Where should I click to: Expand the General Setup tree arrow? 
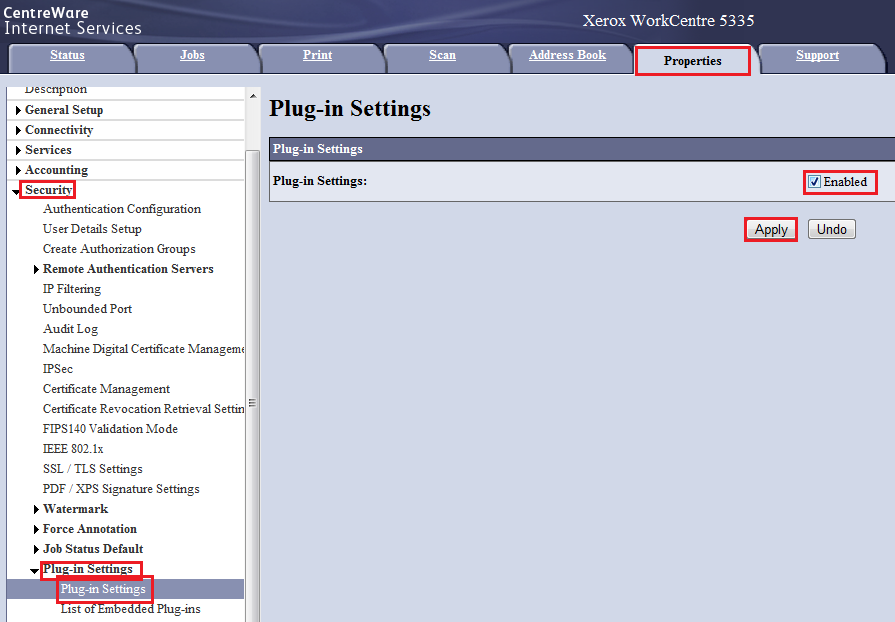click(18, 110)
